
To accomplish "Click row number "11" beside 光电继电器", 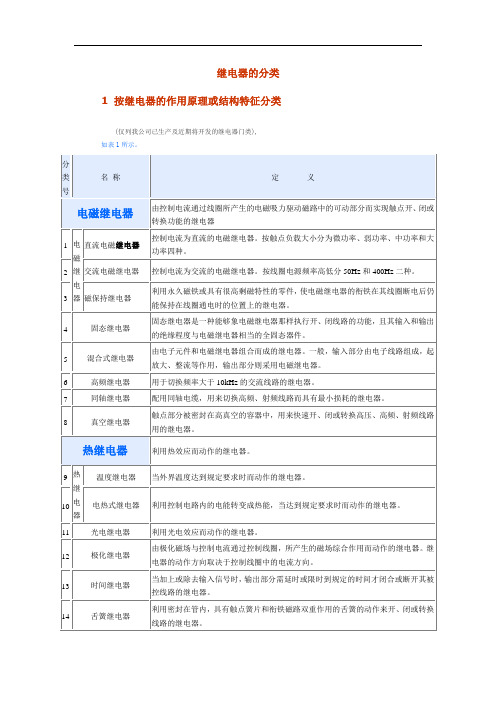I will 65,533.
